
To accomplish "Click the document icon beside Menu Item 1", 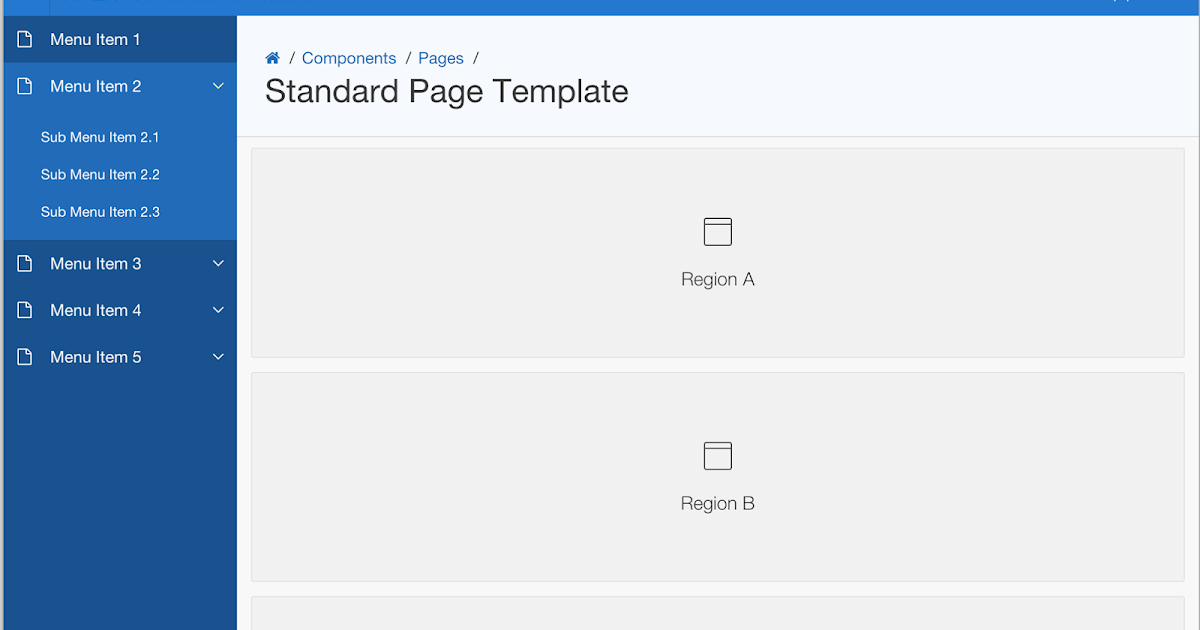I will pos(23,39).
